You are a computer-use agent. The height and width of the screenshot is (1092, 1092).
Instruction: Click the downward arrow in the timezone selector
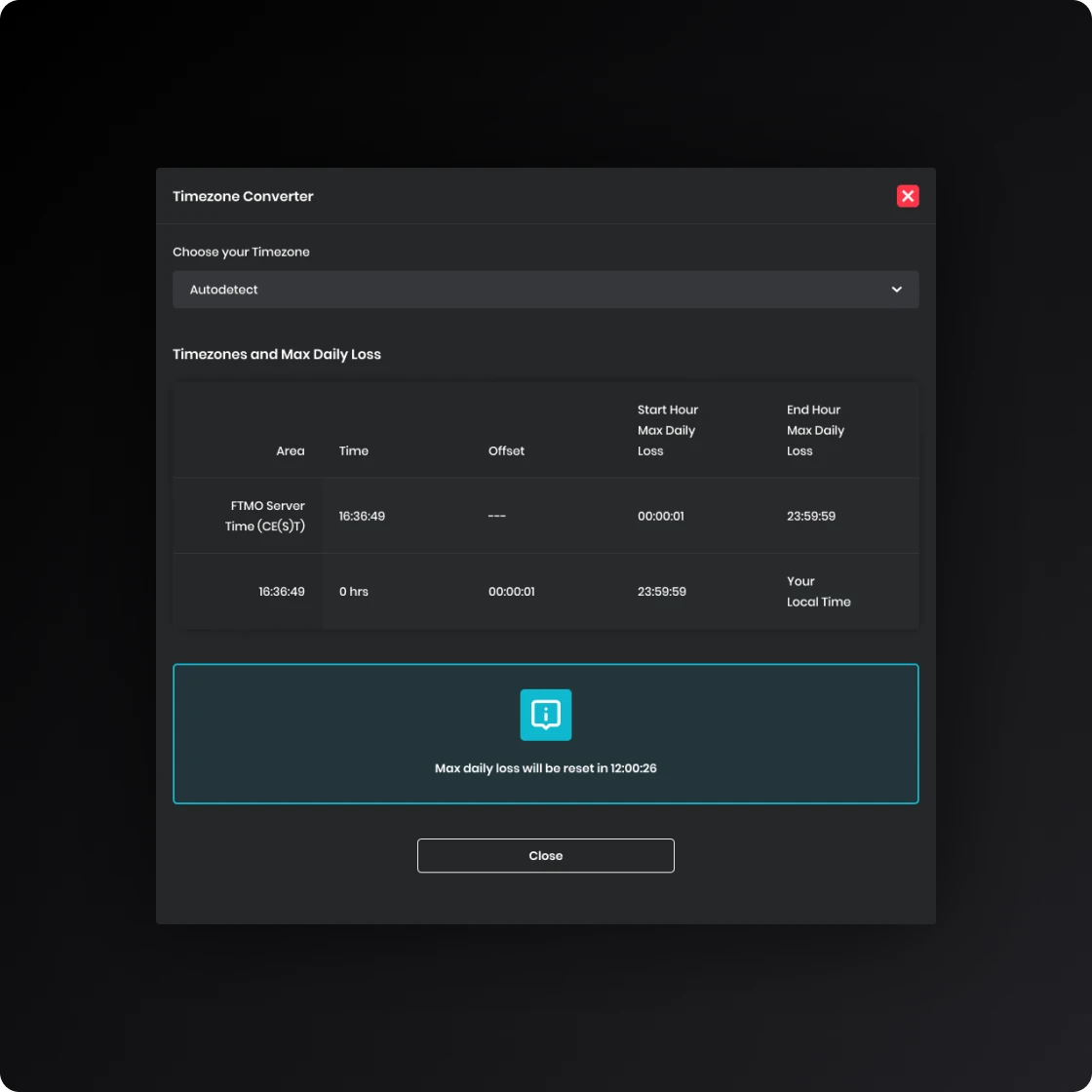point(896,290)
